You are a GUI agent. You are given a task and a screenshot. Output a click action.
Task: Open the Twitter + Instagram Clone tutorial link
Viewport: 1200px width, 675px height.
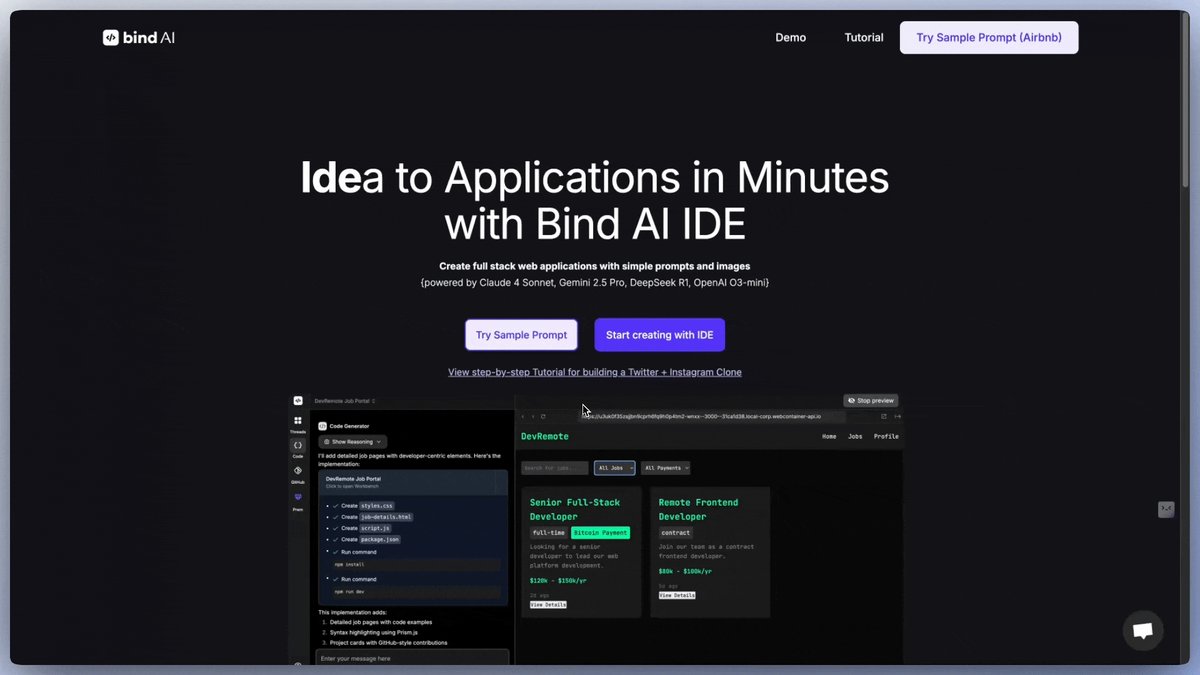(595, 372)
